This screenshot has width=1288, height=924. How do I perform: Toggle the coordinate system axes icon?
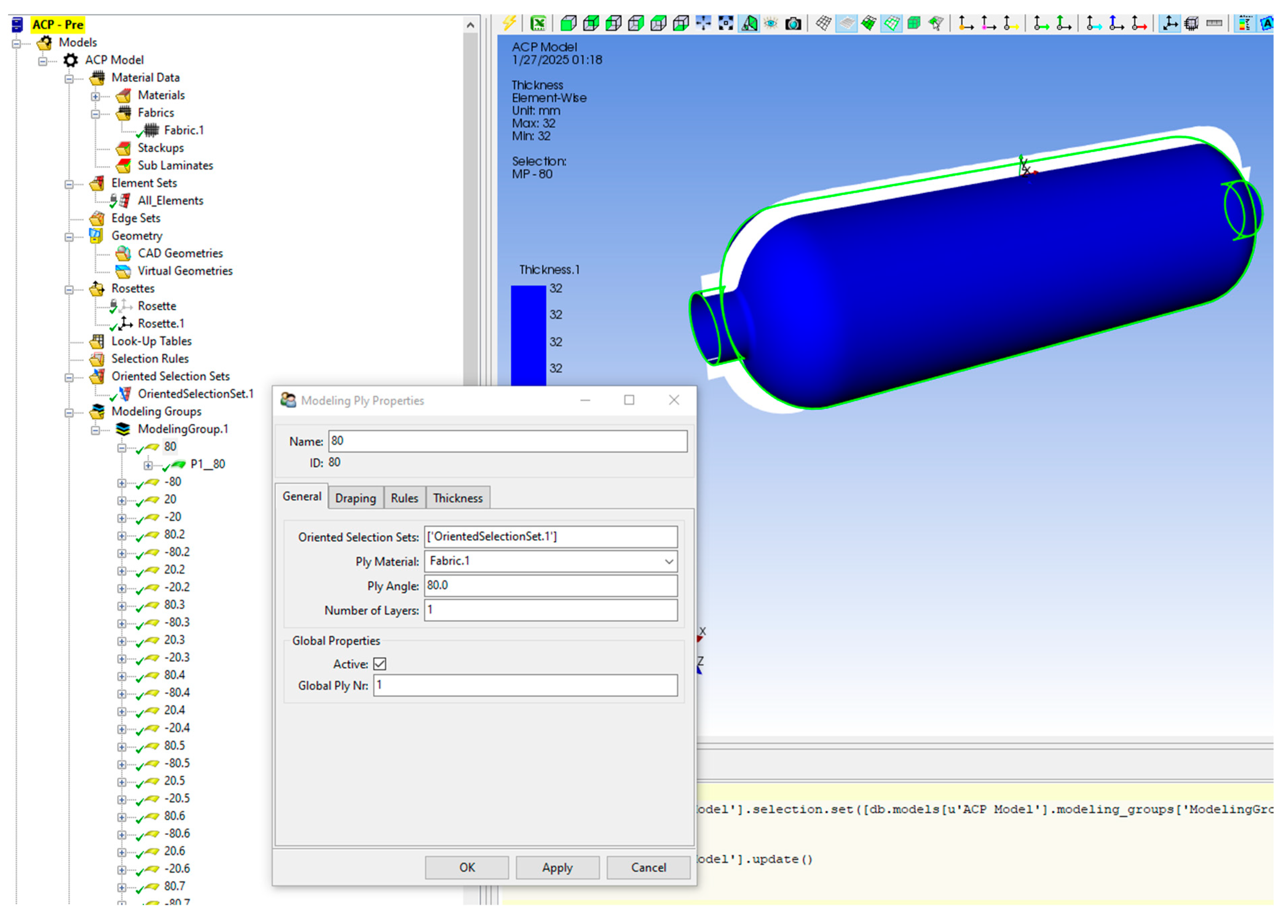(x=1170, y=23)
